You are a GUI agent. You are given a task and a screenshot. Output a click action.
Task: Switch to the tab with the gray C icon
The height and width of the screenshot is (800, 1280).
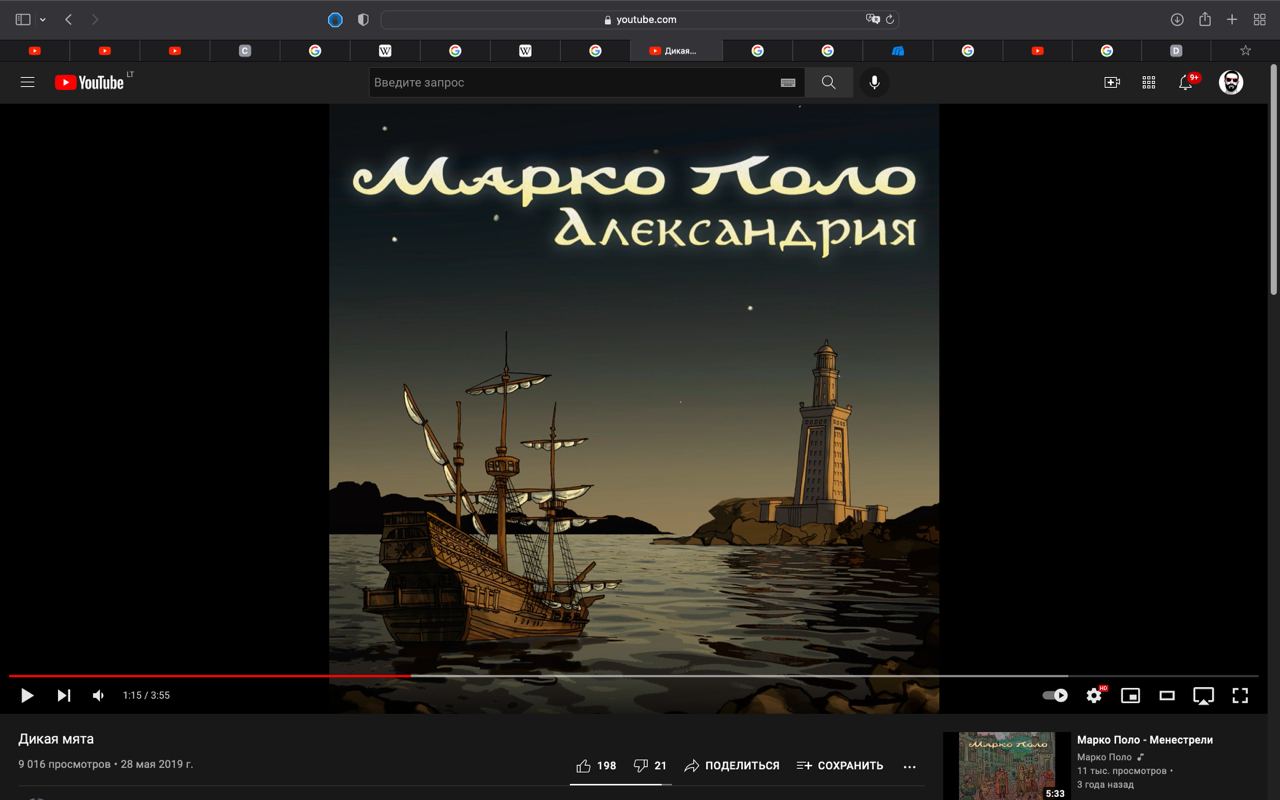tap(245, 50)
